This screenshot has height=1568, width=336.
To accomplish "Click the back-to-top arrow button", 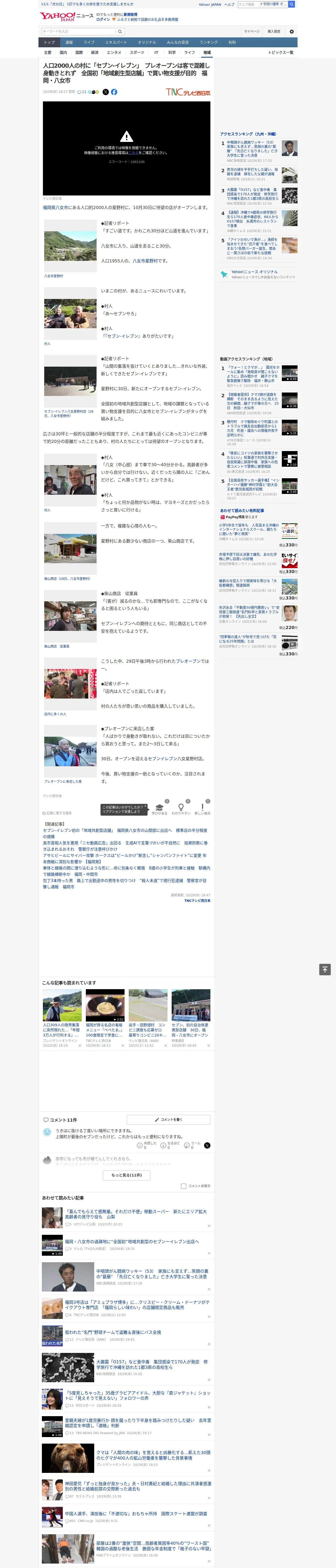I will [x=325, y=970].
